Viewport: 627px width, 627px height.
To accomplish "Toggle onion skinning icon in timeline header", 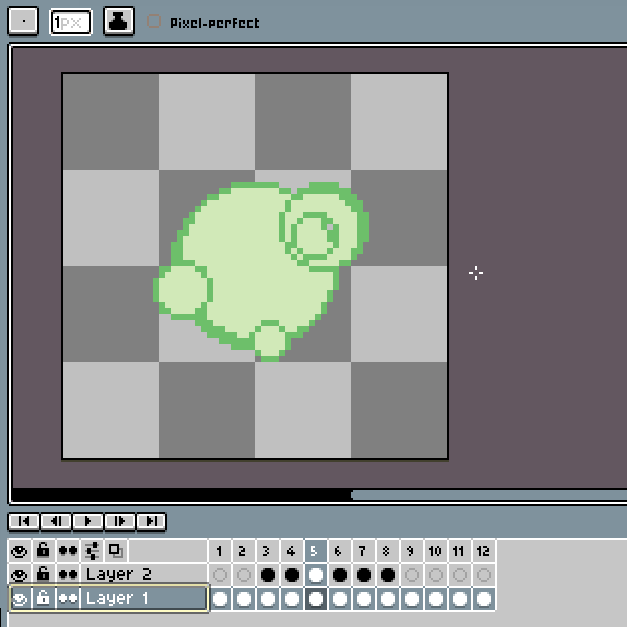I will (116, 551).
